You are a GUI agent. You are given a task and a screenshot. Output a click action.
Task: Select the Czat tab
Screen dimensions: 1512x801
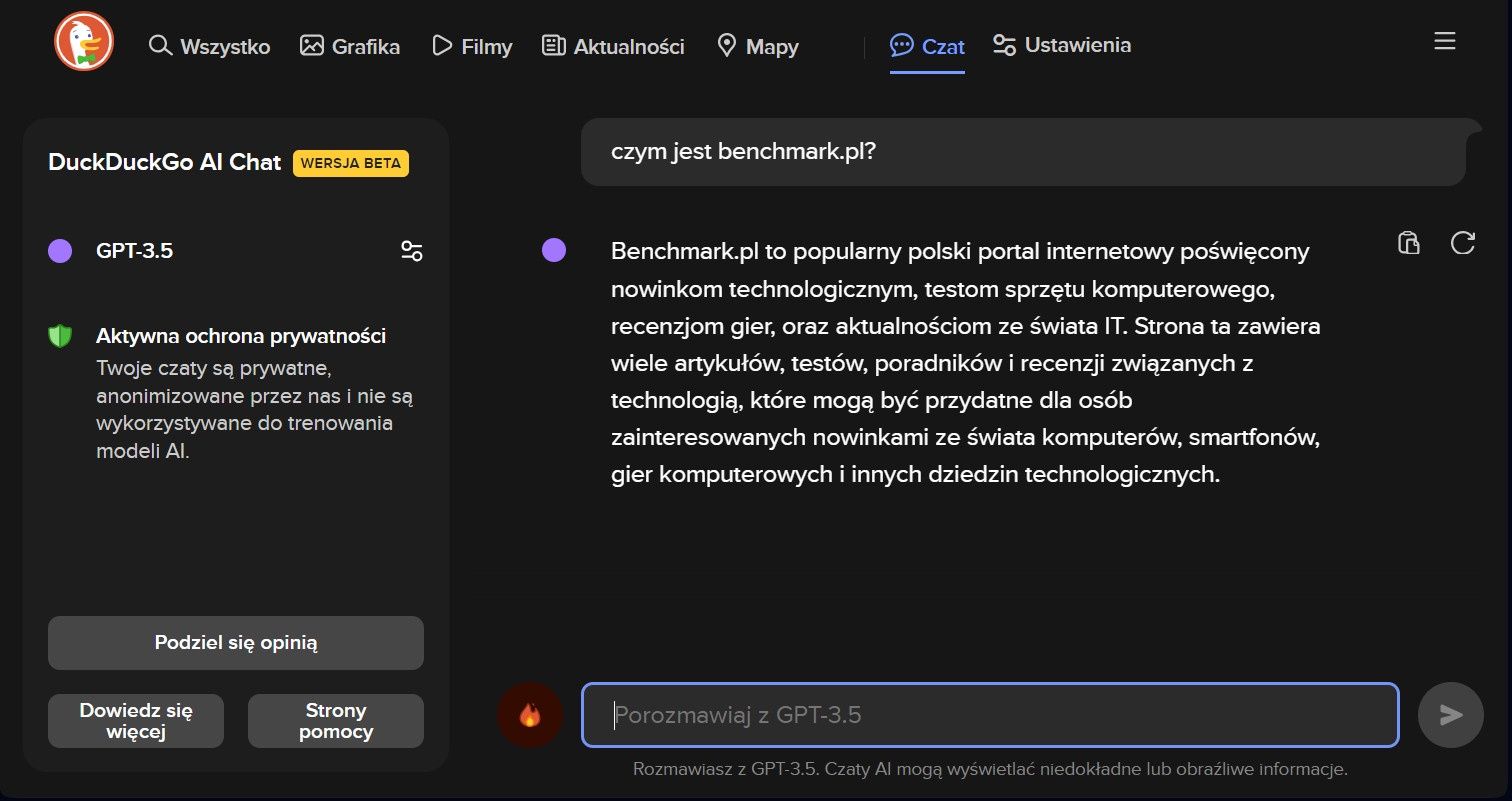point(927,46)
